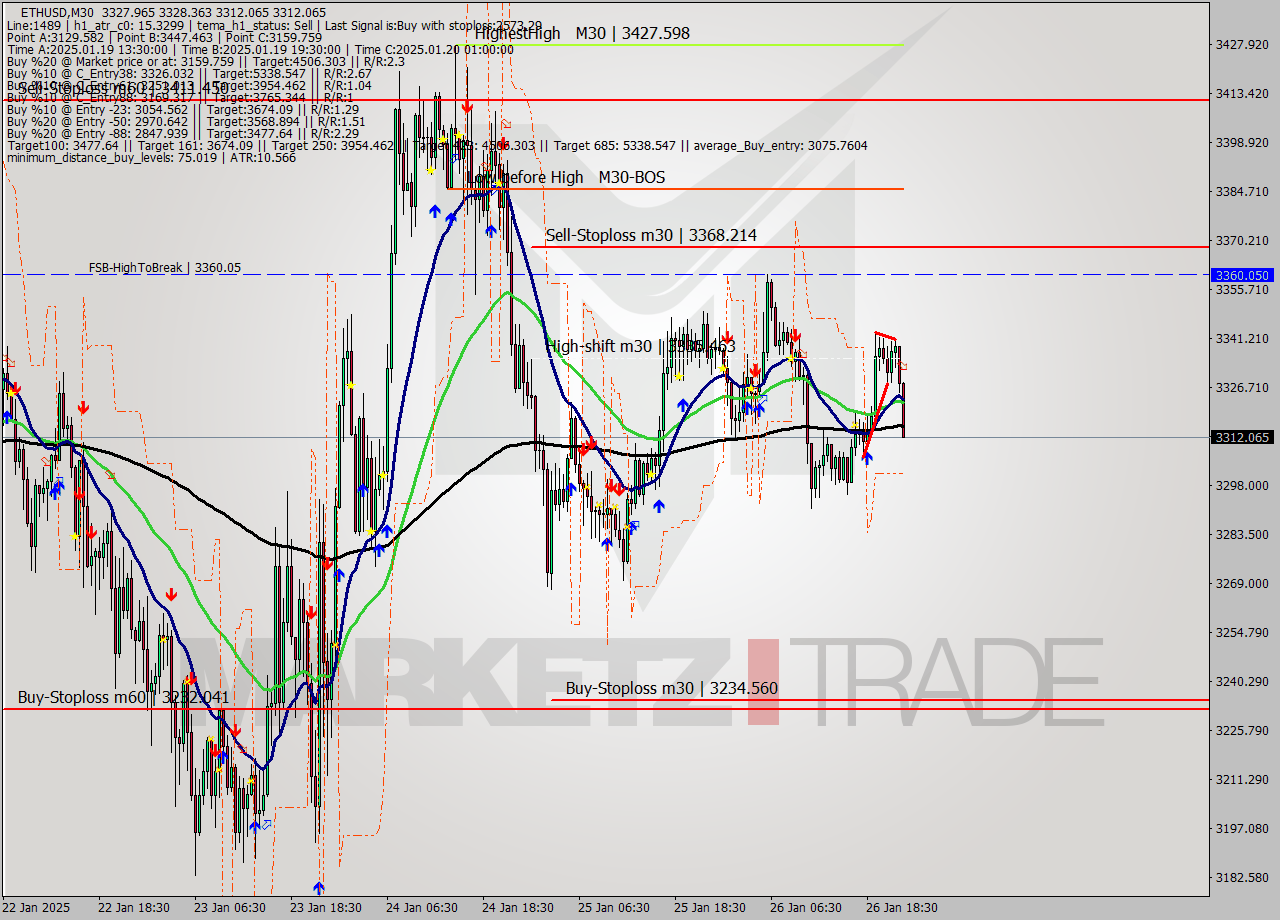
Task: Select the FSB-HighToBreak | 3360.05 label
Action: click(x=164, y=268)
